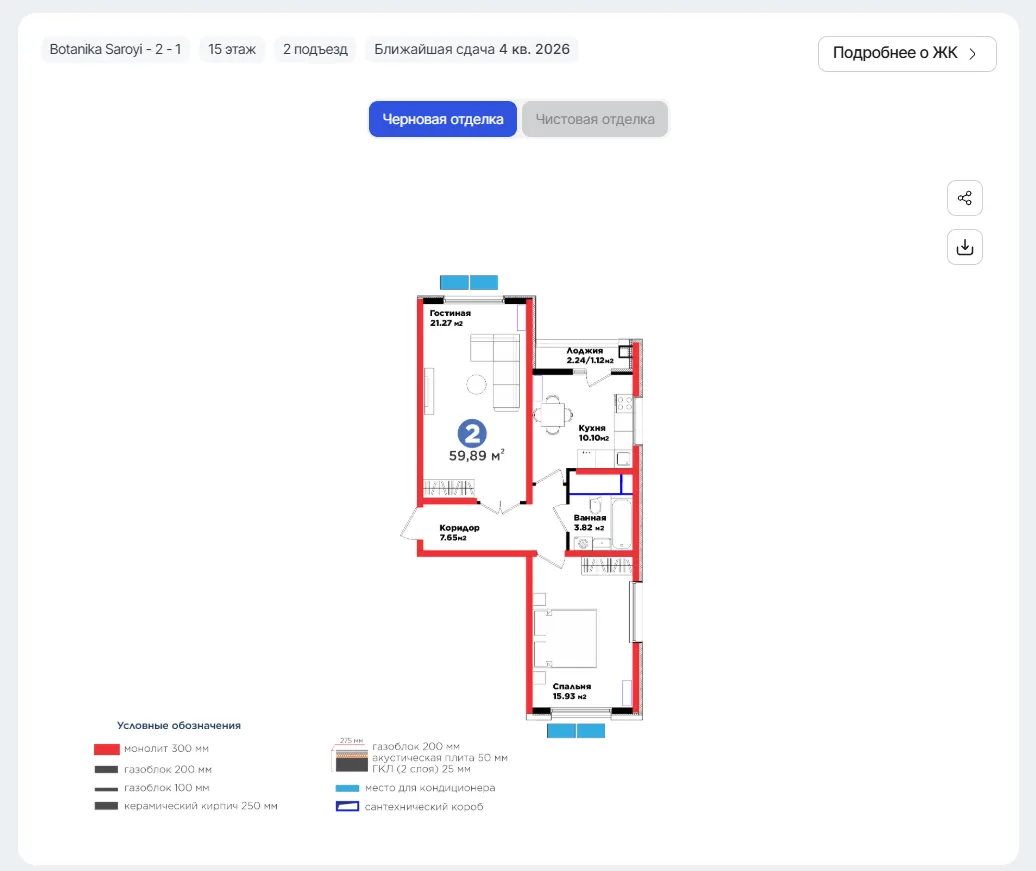Switch to Чистовая отделка finish
Image resolution: width=1036 pixels, height=871 pixels.
point(595,119)
